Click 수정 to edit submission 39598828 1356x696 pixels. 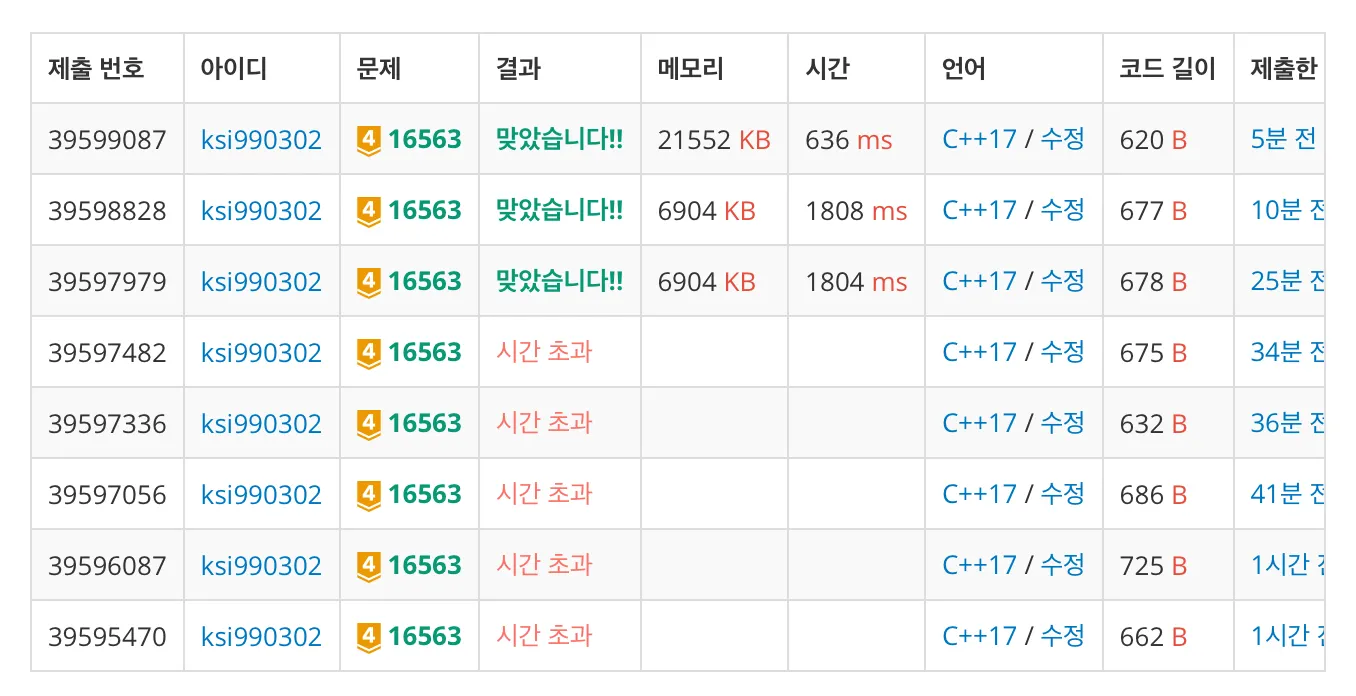[x=1062, y=211]
